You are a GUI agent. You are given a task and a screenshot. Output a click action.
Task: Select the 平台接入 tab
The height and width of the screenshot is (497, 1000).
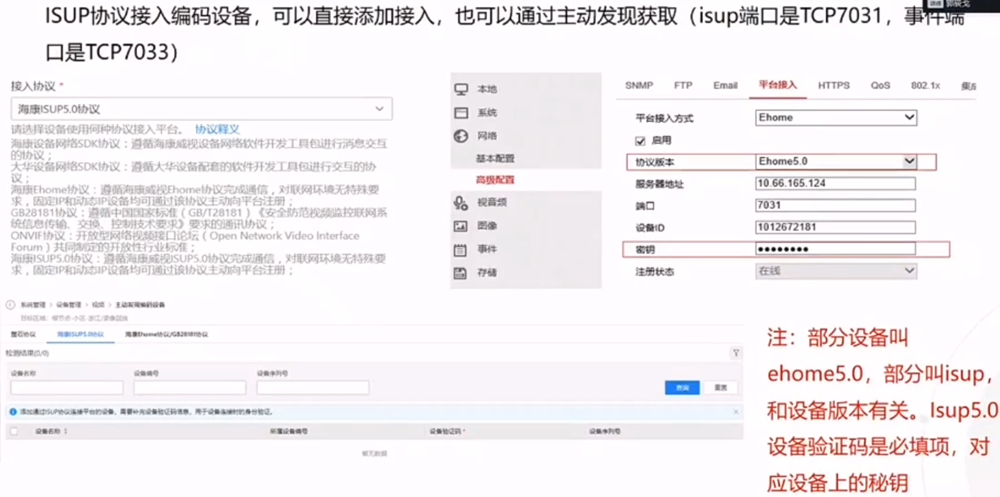tap(777, 85)
